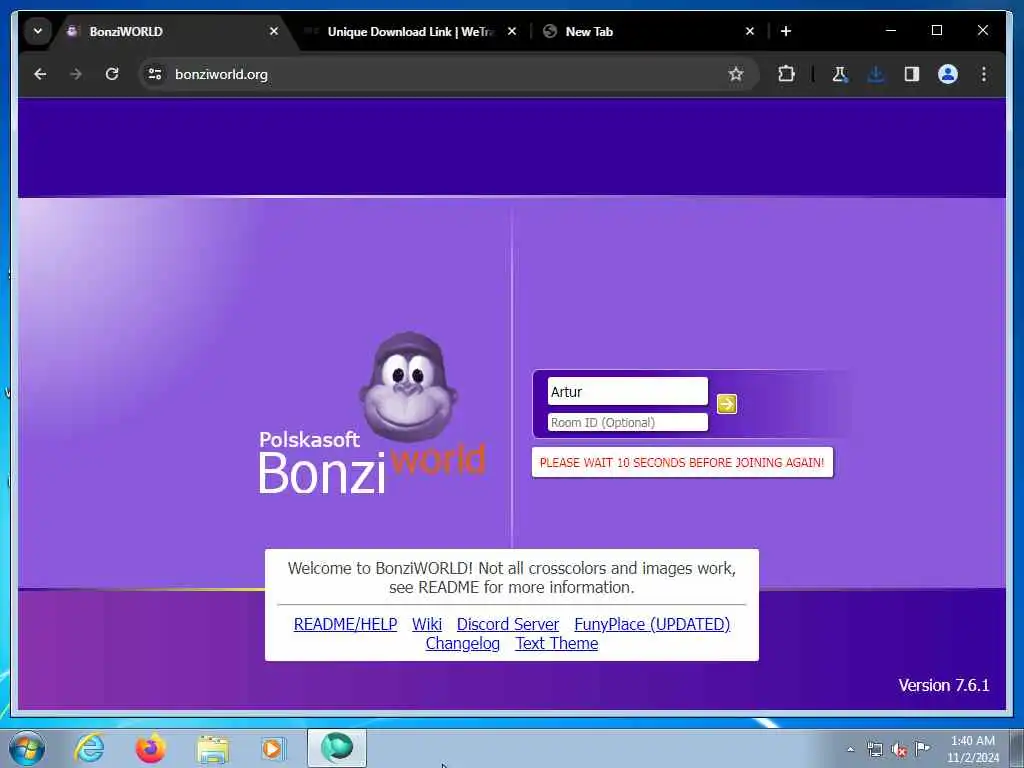Open the tab search dropdown chevron

[38, 31]
